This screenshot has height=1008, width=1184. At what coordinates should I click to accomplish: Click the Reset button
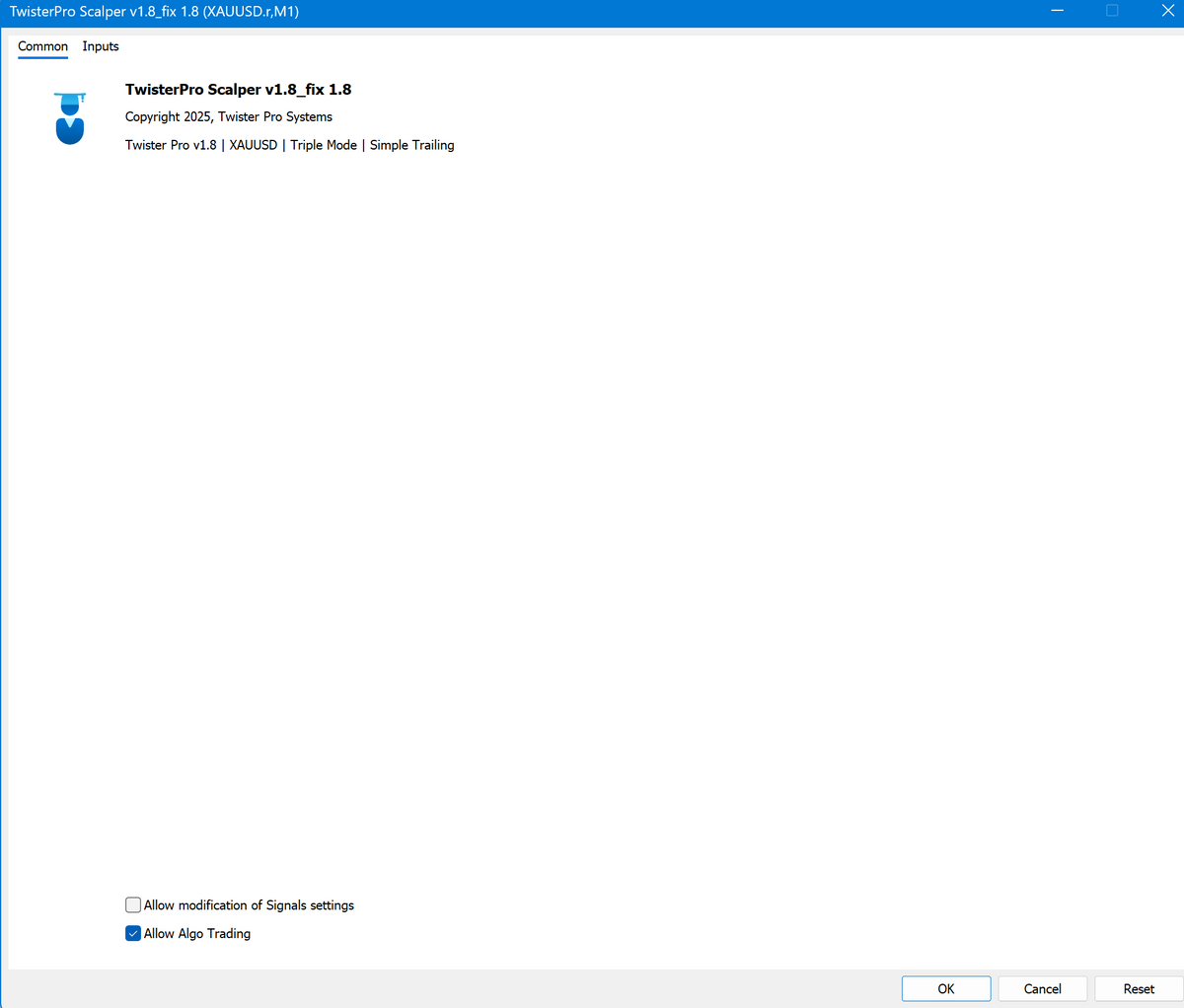[x=1139, y=988]
